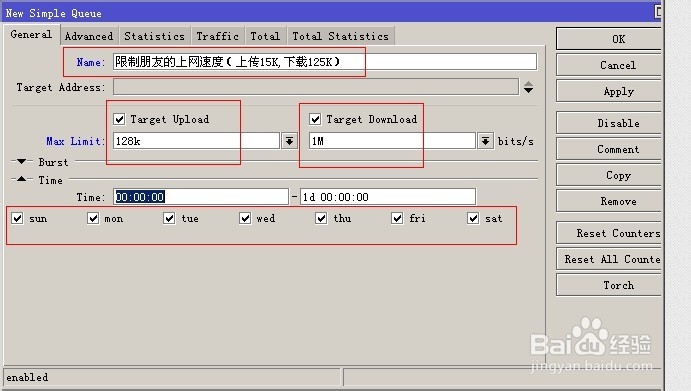Click the Reset Counters button
Screen dimensions: 691x391
coord(609,233)
